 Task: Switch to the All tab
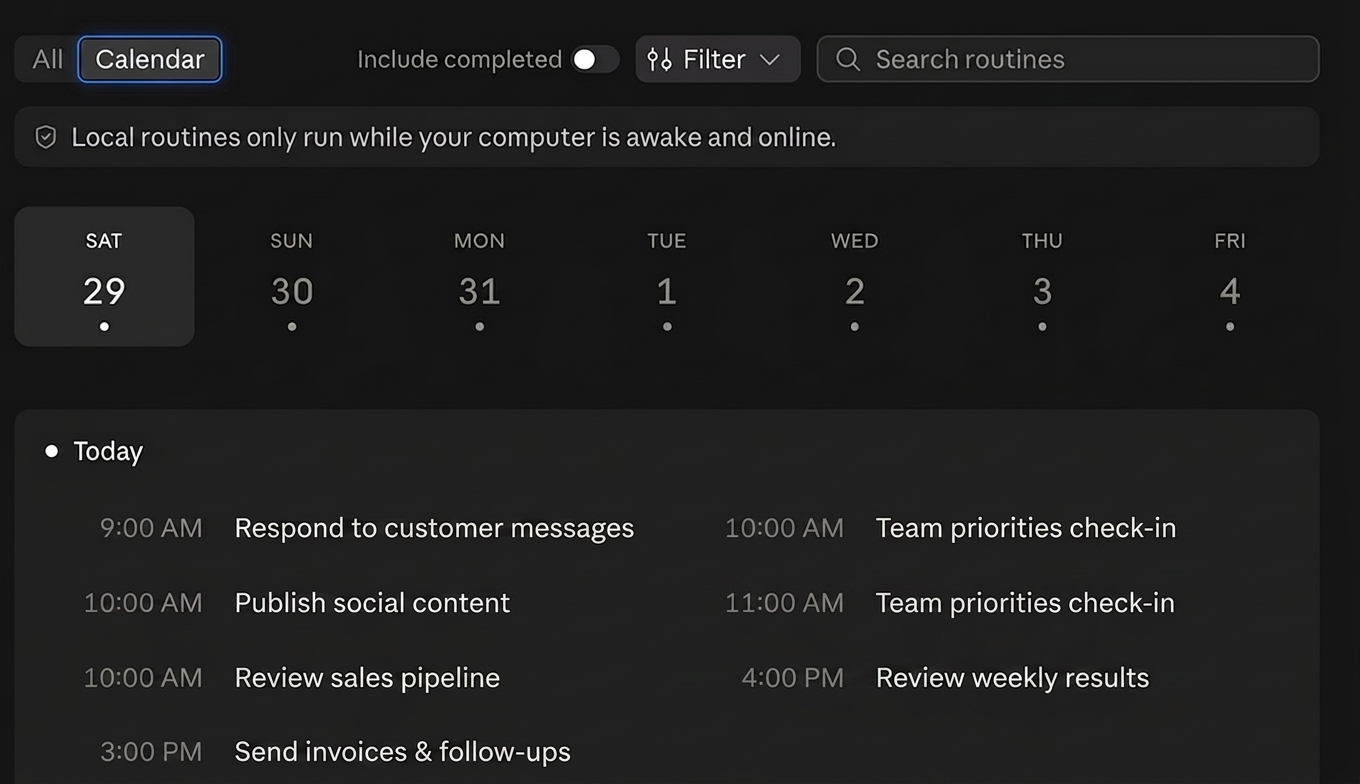(47, 59)
